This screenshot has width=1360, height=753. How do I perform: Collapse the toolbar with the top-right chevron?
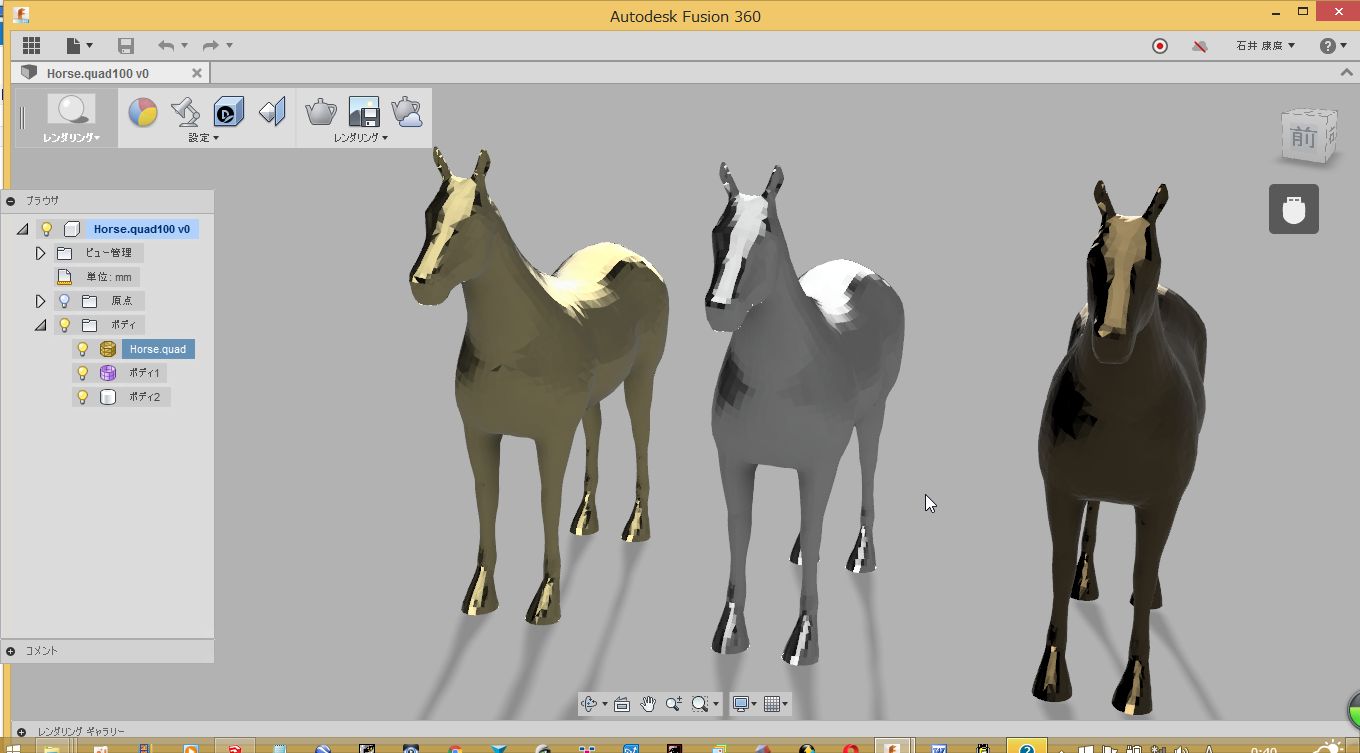pyautogui.click(x=1347, y=73)
